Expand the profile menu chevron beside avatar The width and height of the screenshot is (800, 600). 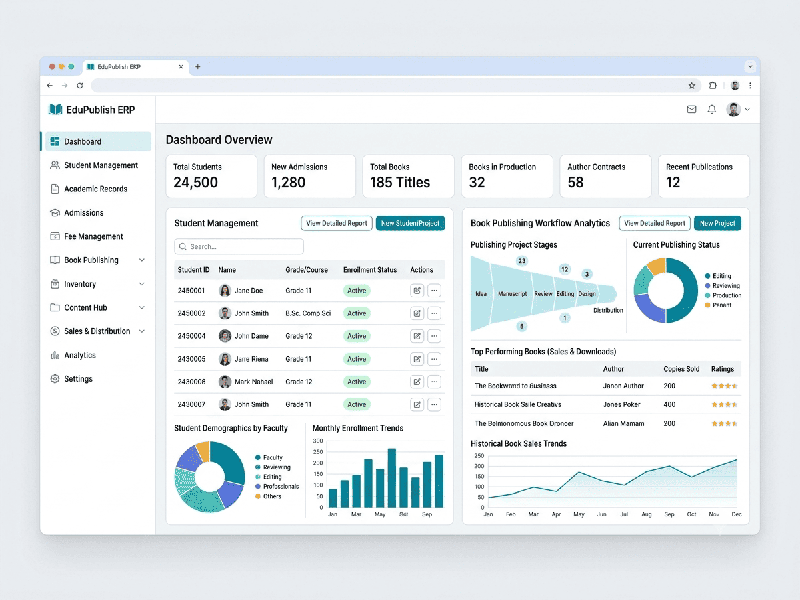(x=747, y=109)
